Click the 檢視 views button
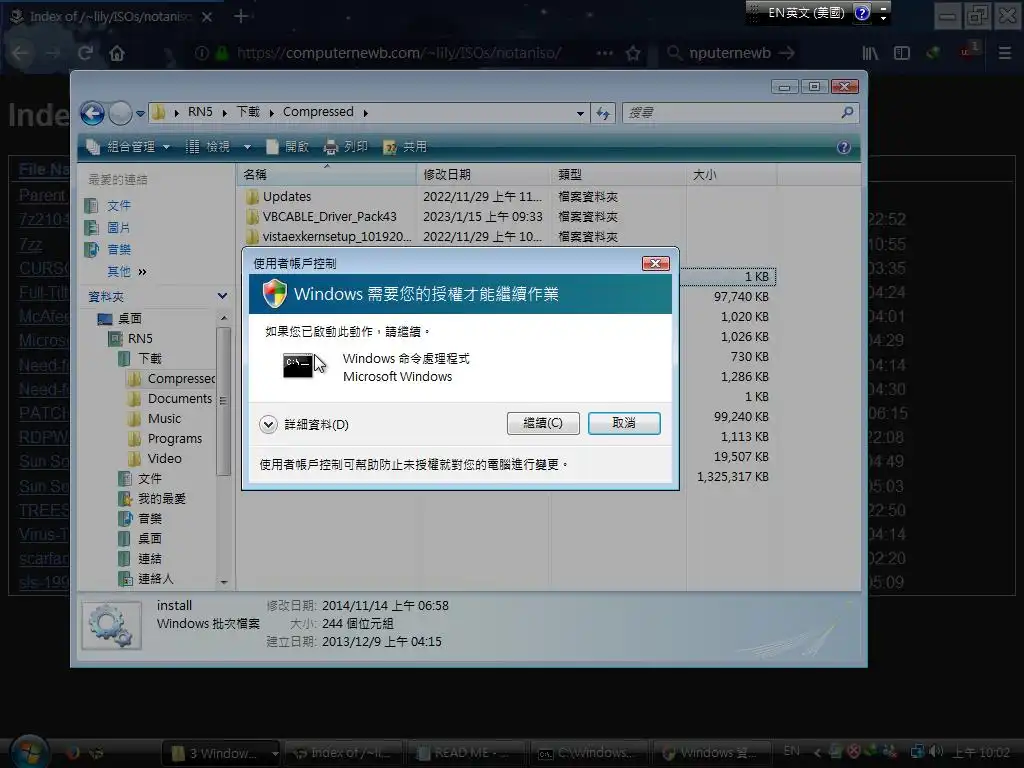 [x=208, y=147]
